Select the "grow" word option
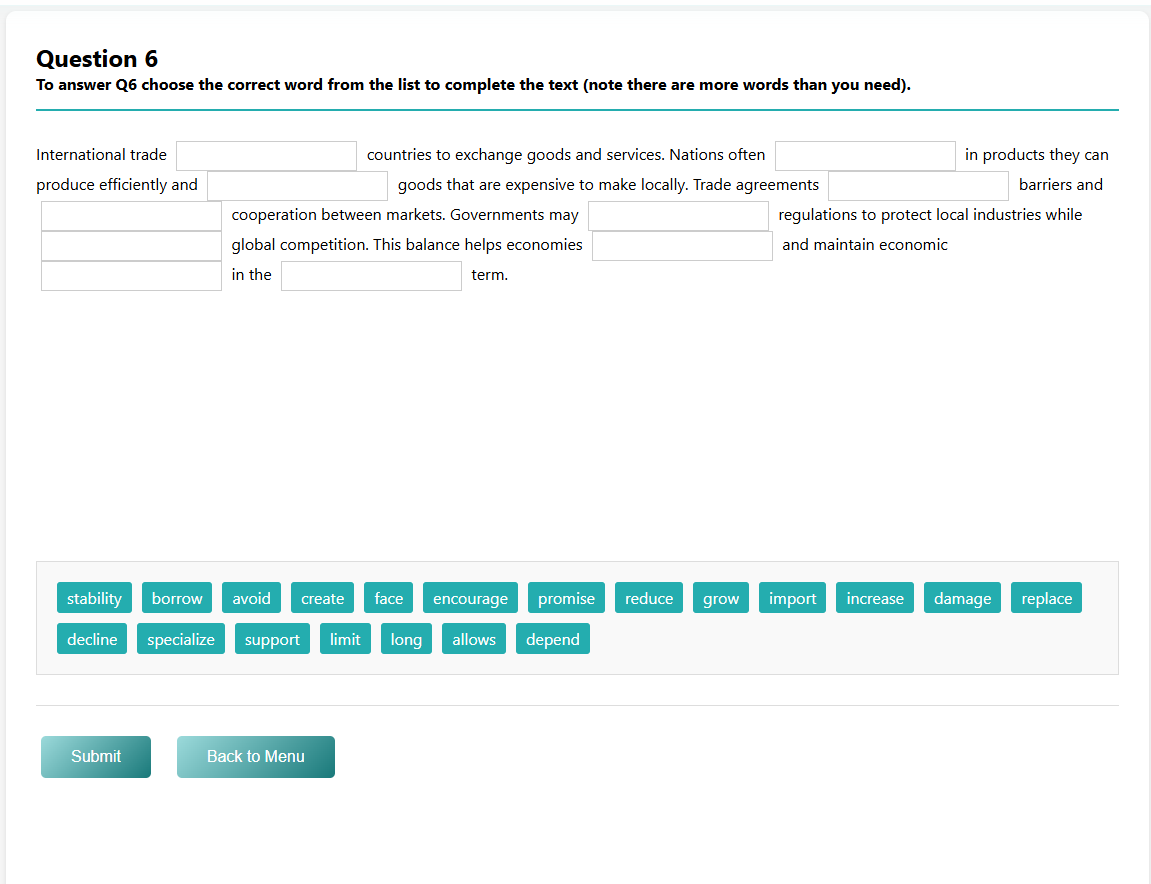This screenshot has height=884, width=1151. point(720,597)
